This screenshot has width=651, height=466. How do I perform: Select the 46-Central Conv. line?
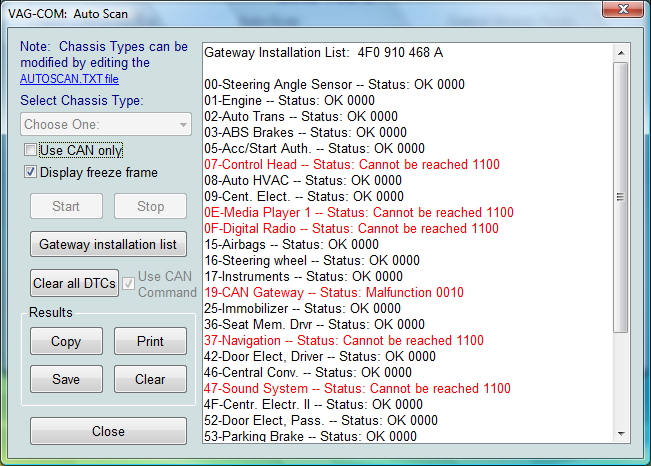click(x=308, y=373)
